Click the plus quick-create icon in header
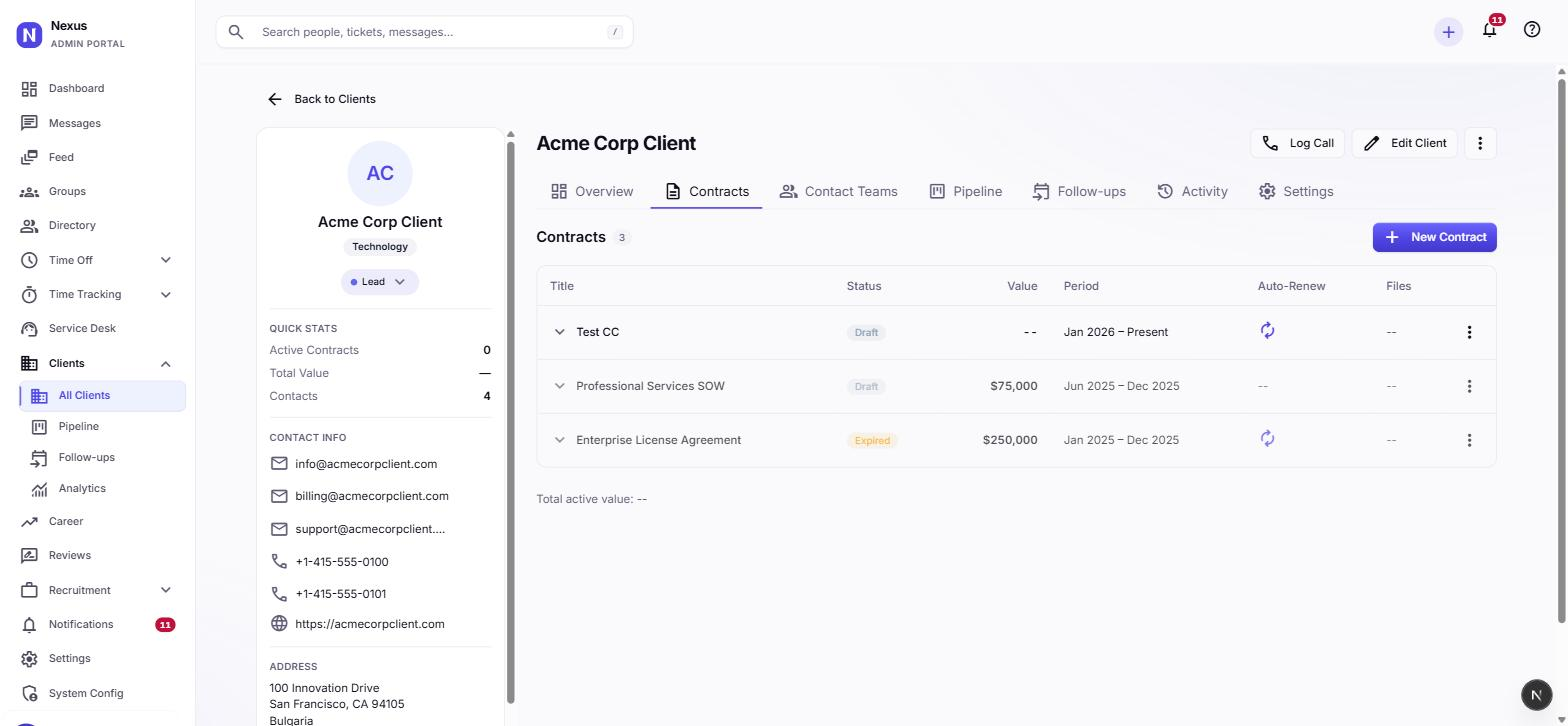Image resolution: width=1568 pixels, height=726 pixels. pos(1448,32)
